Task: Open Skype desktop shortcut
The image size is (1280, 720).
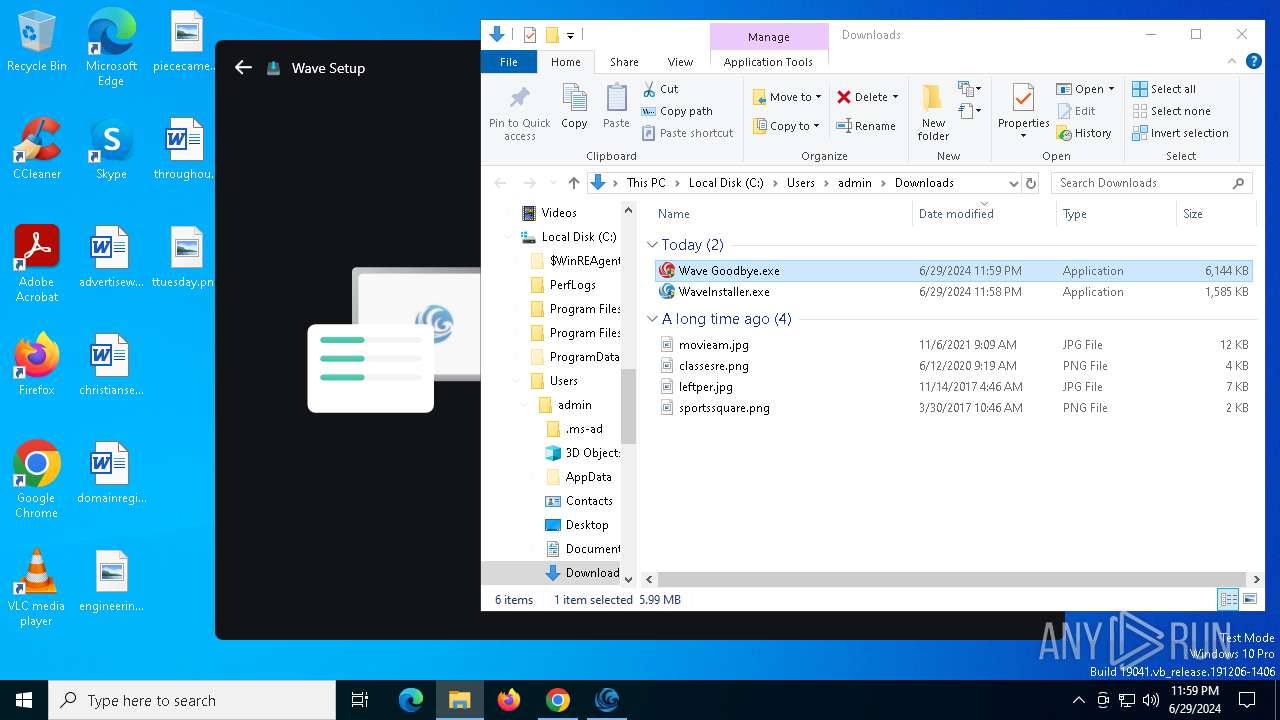Action: (x=111, y=150)
